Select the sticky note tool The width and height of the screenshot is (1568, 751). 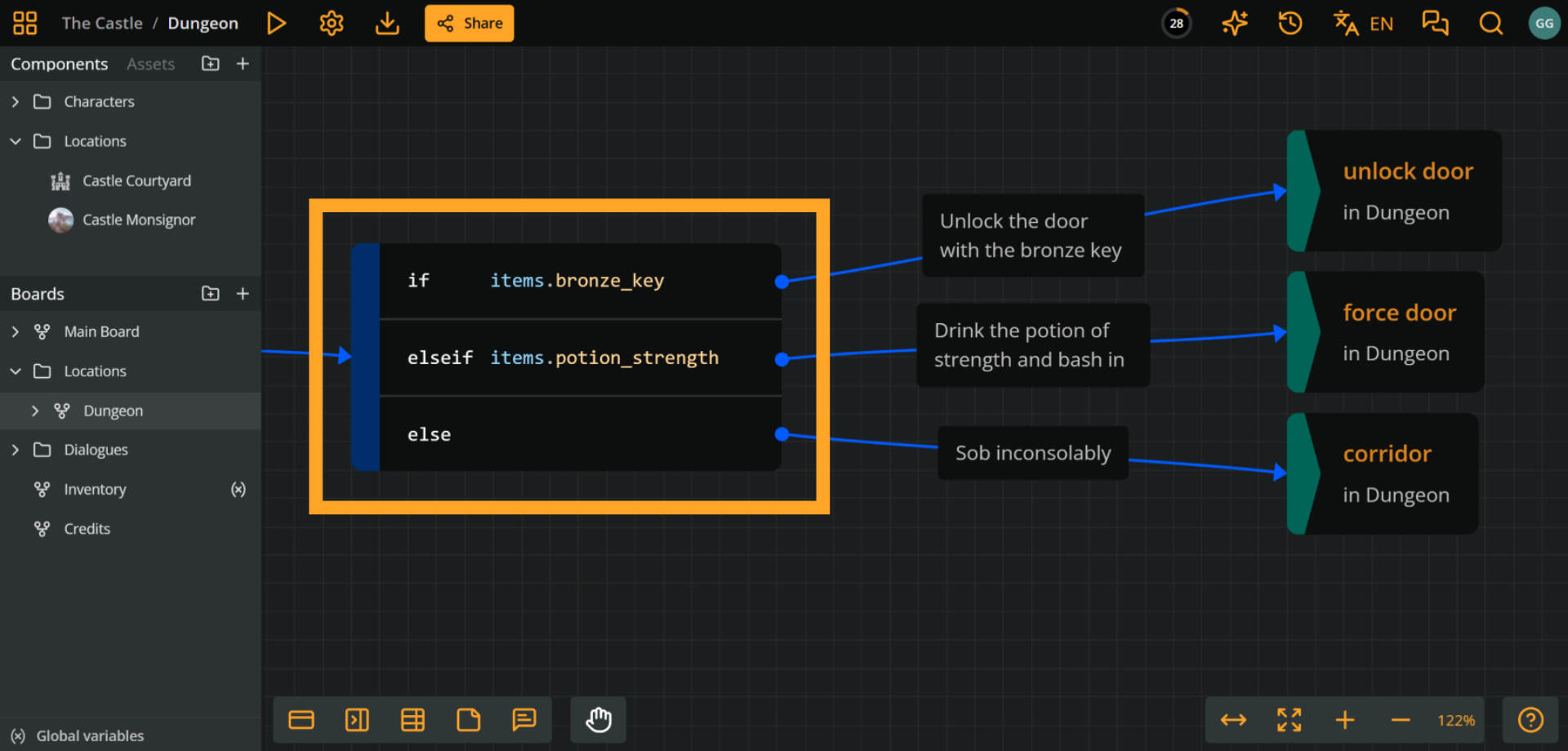pos(469,720)
